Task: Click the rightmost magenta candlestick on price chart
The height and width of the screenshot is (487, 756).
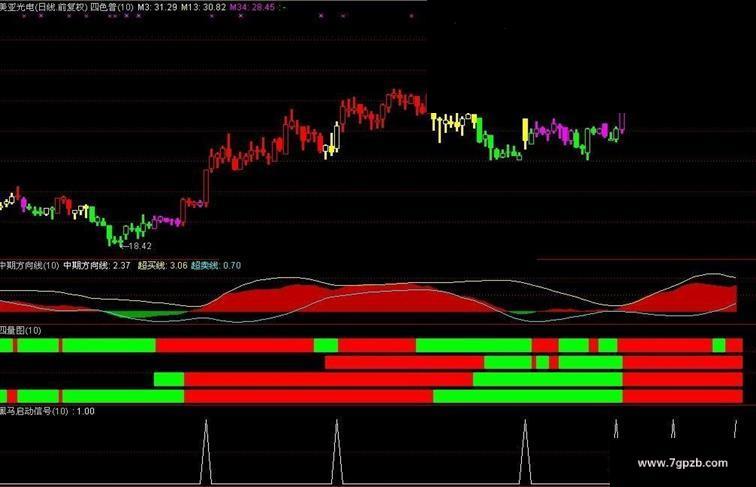Action: click(622, 123)
